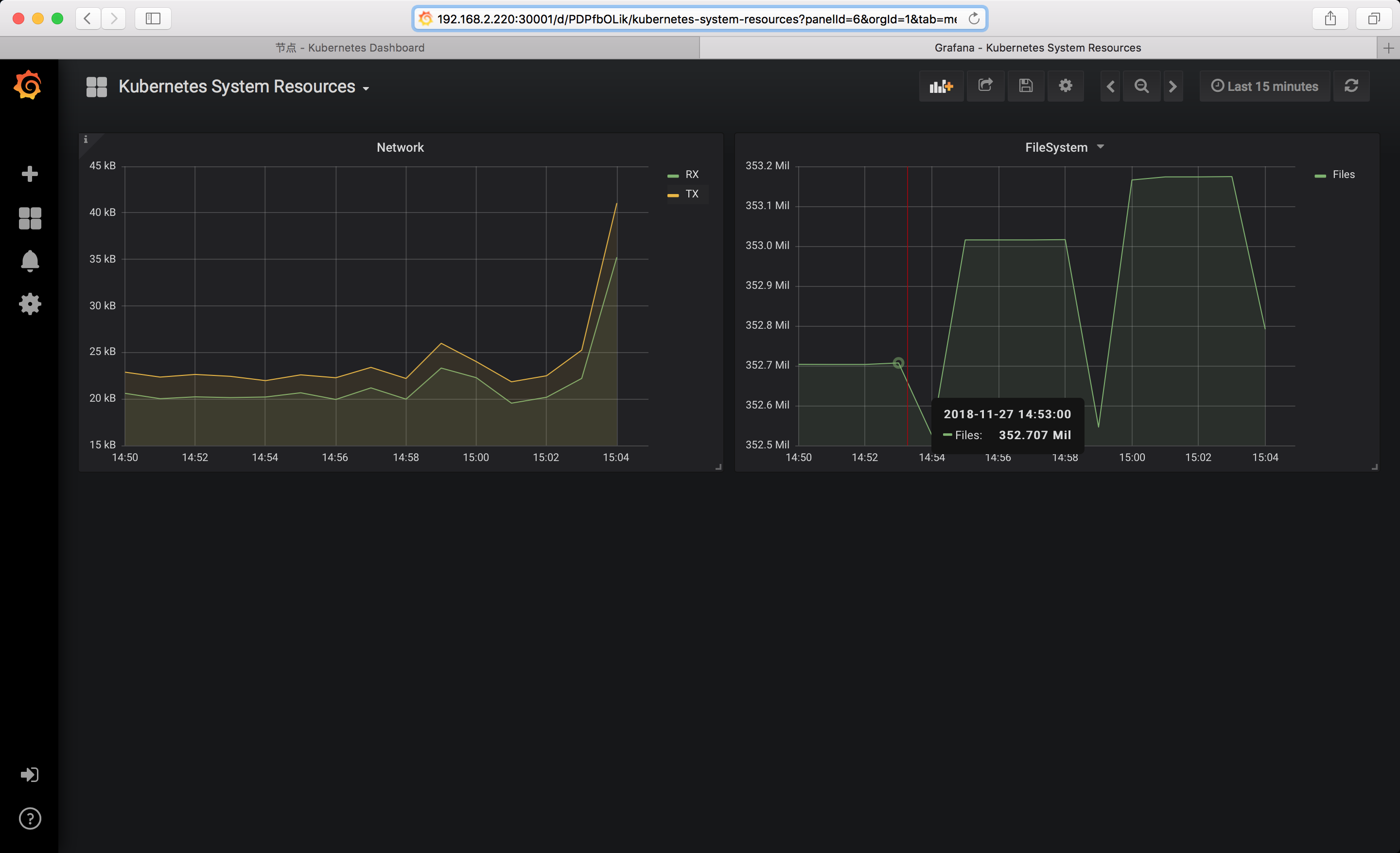Click the Add panel icon
Screen dimensions: 1400x853
(x=941, y=87)
